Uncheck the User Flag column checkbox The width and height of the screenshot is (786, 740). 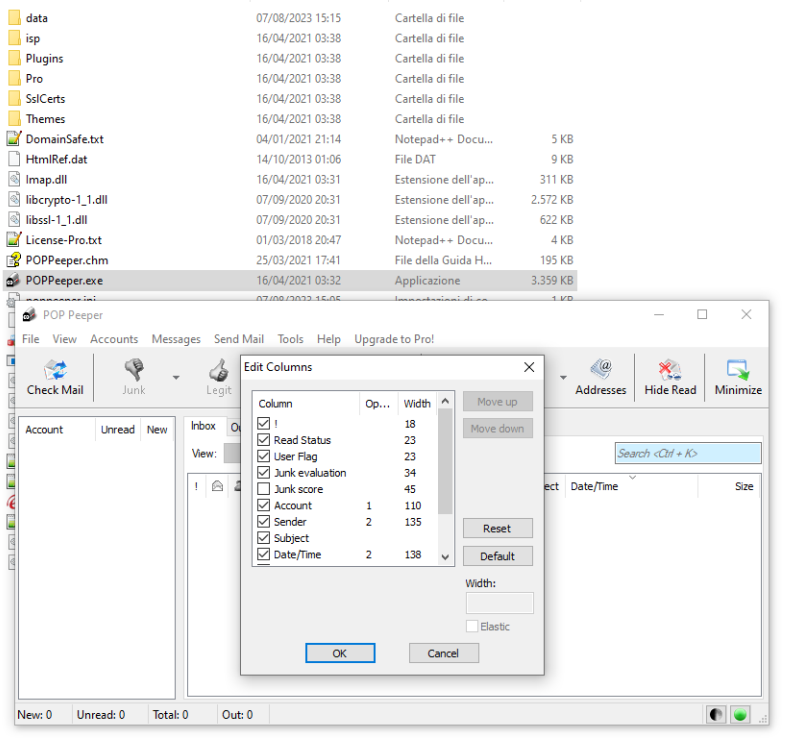(264, 456)
